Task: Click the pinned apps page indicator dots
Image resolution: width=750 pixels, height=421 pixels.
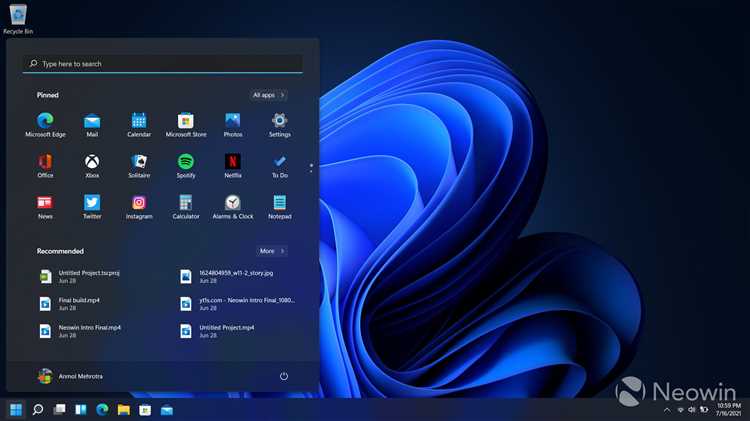Action: coord(311,168)
